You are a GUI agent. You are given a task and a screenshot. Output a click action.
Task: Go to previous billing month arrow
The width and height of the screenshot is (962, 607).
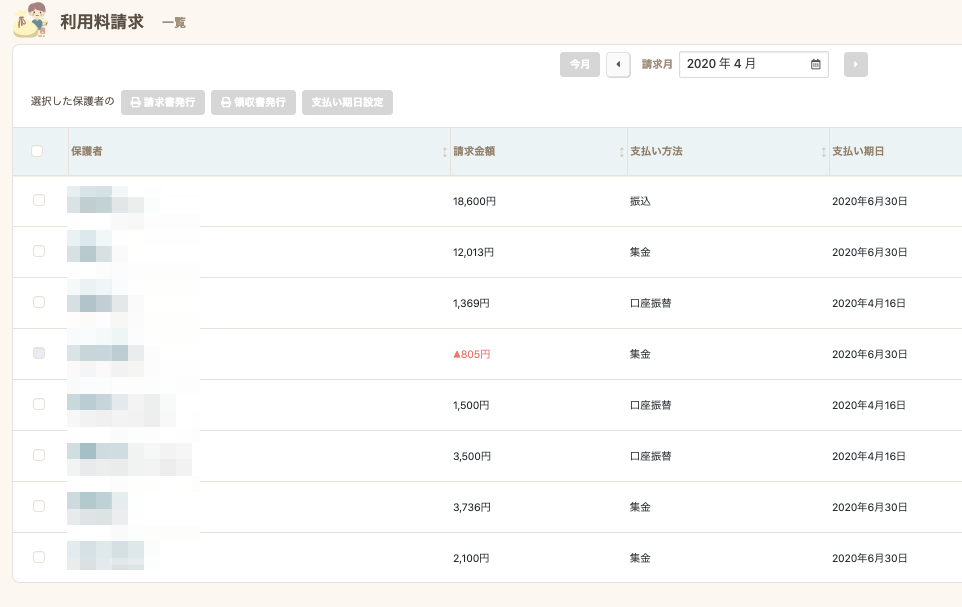(x=618, y=65)
